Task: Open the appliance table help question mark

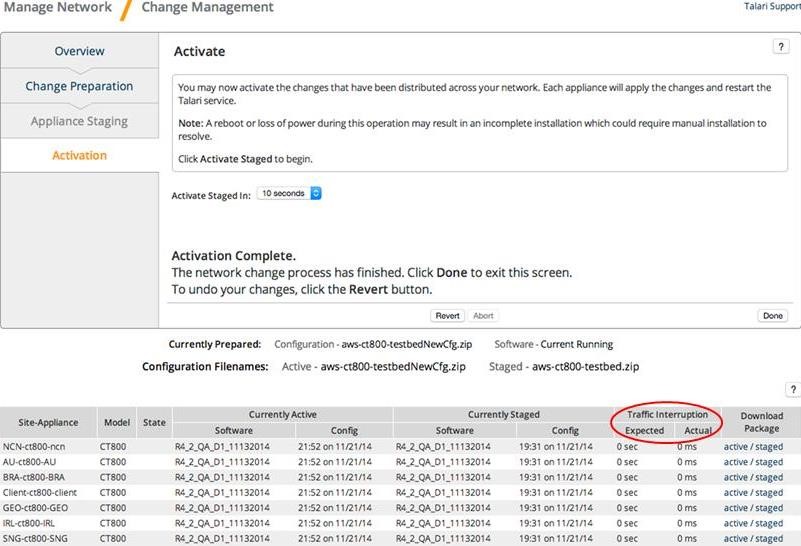Action: pyautogui.click(x=793, y=390)
